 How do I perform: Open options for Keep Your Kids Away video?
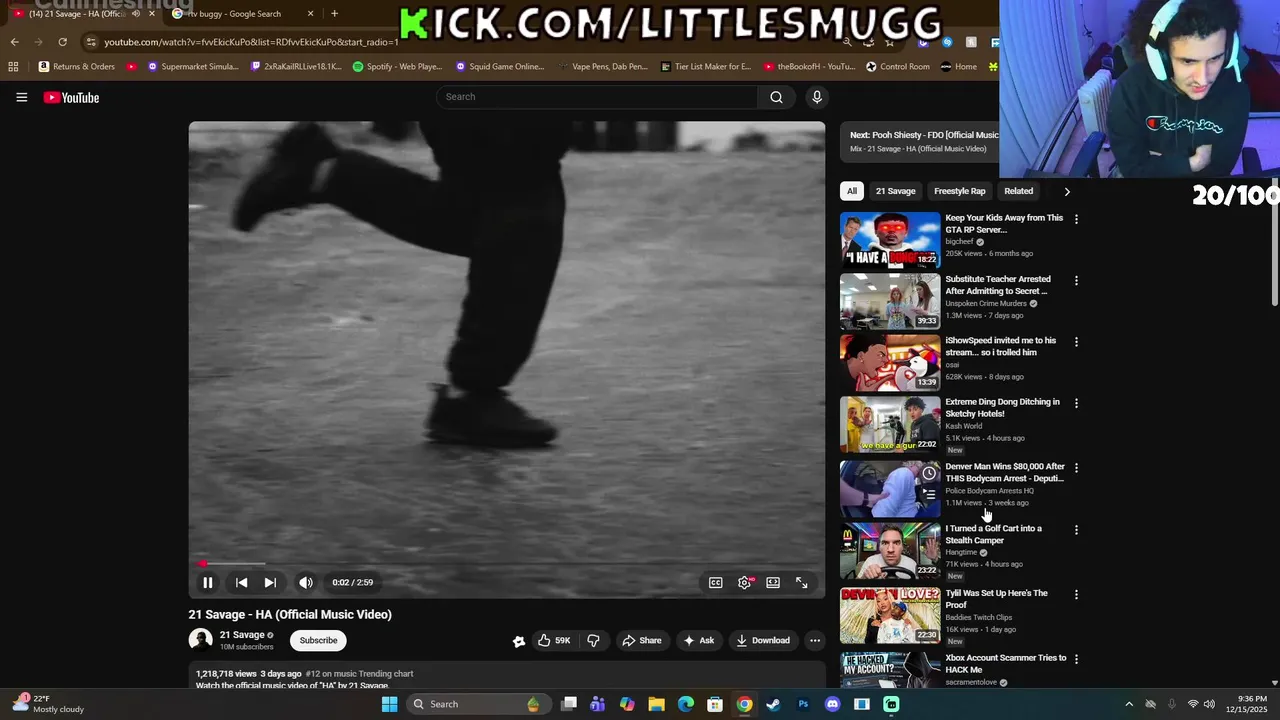pos(1076,218)
